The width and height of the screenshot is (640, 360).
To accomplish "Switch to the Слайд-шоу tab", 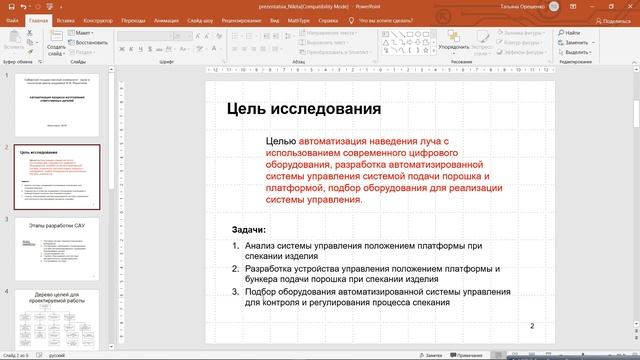I will click(200, 20).
